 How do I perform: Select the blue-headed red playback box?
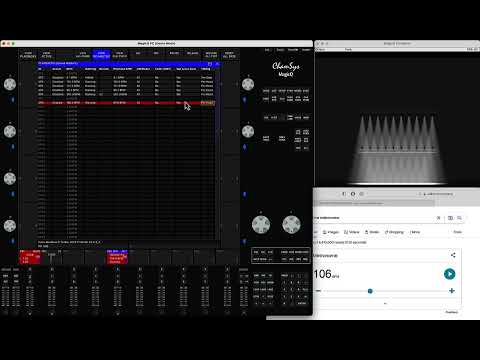coord(117,257)
